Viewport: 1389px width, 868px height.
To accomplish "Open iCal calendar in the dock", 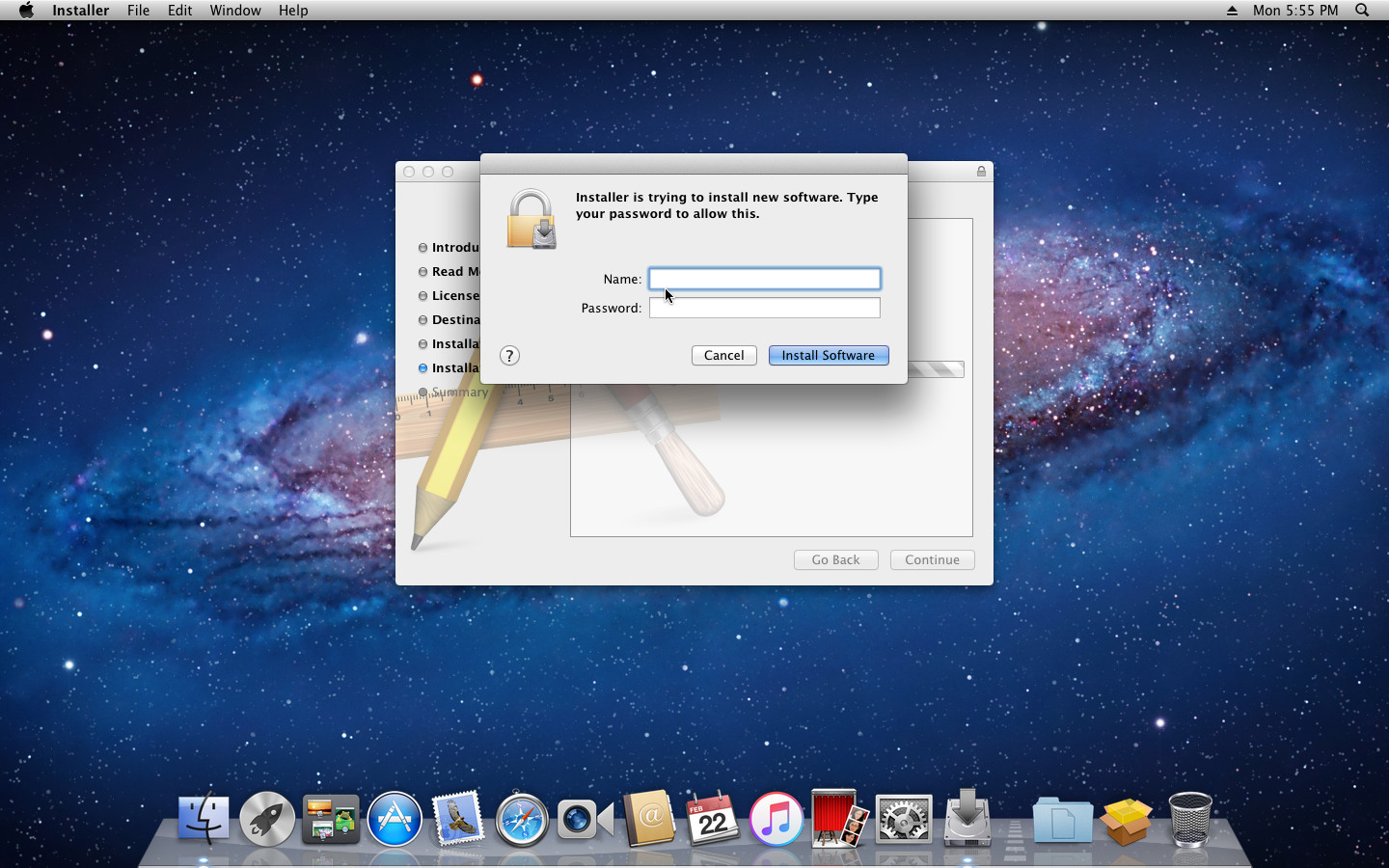I will click(712, 820).
